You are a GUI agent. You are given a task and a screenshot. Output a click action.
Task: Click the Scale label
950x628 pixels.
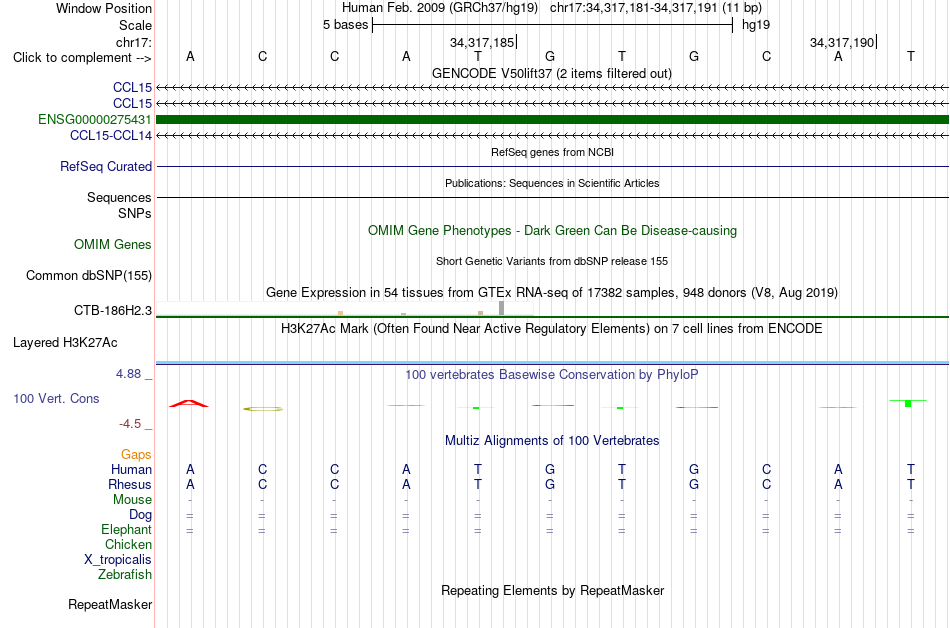point(135,25)
